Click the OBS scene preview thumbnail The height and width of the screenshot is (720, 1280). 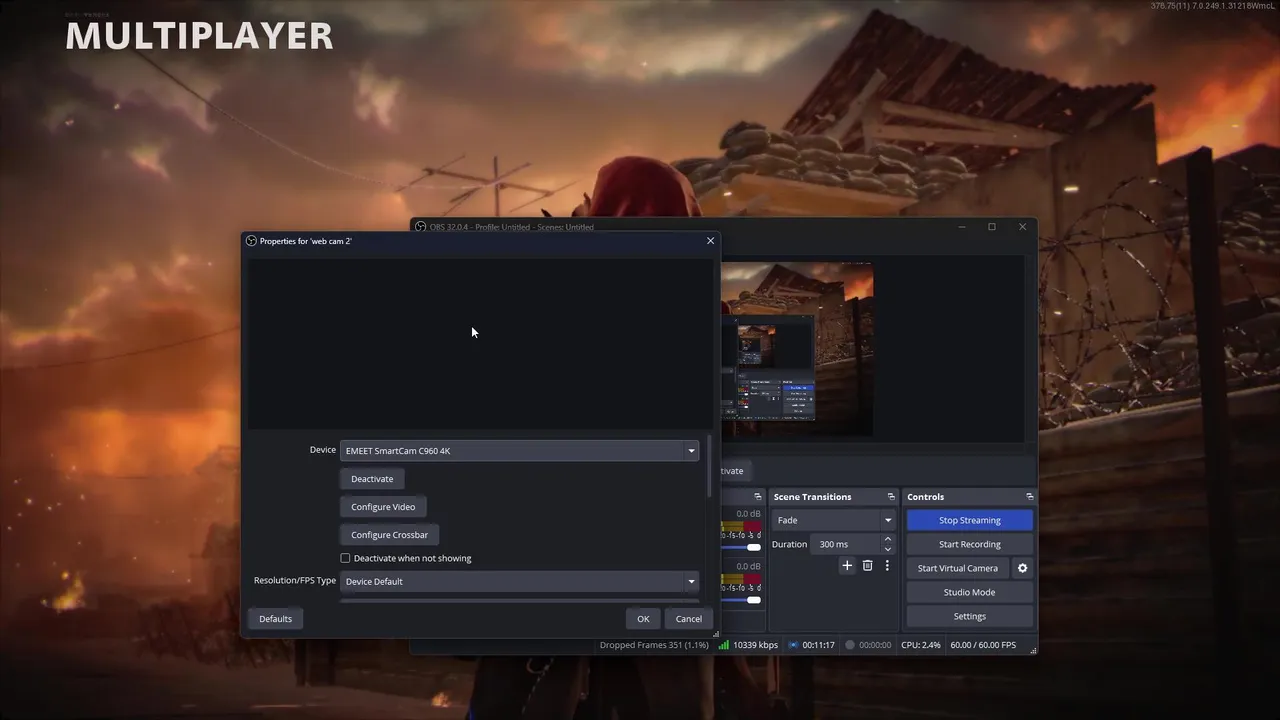pos(797,349)
